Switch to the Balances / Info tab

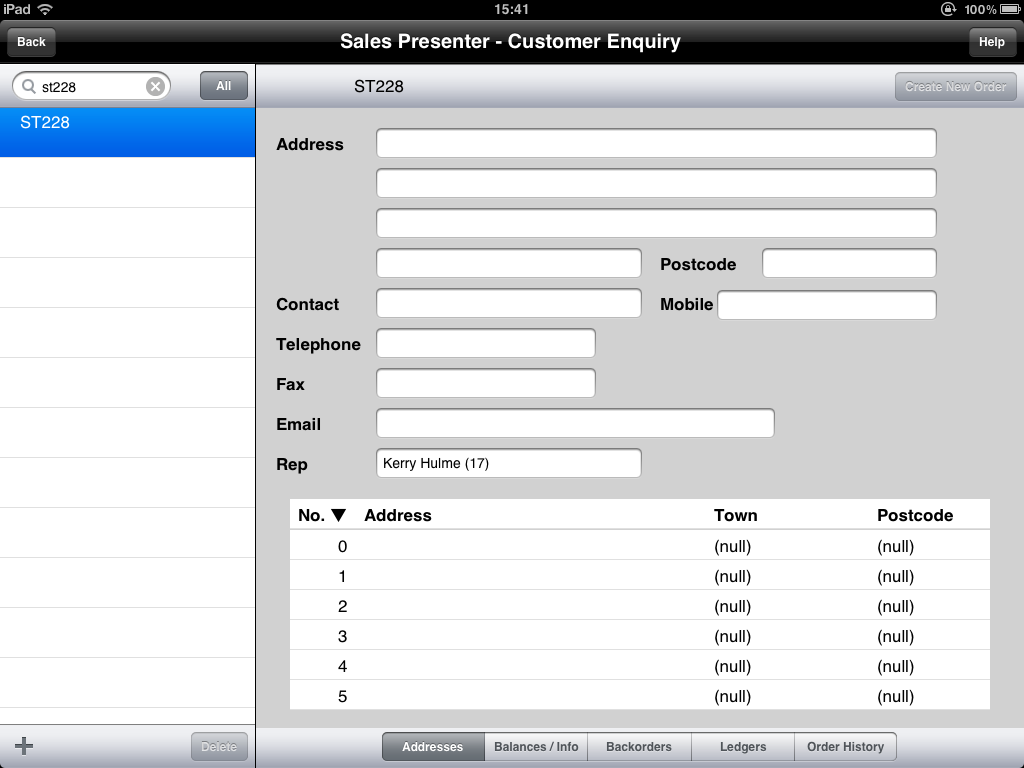click(536, 747)
